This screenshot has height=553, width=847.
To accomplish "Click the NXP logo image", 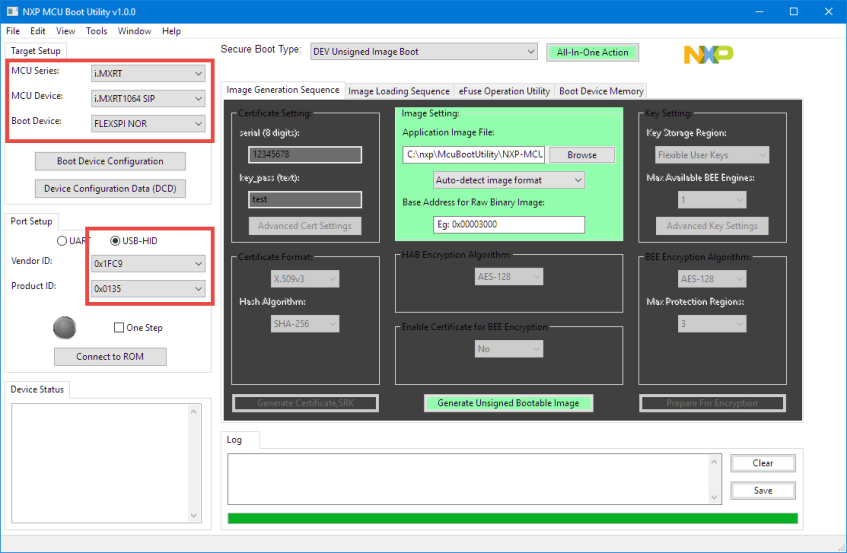I will tap(708, 54).
